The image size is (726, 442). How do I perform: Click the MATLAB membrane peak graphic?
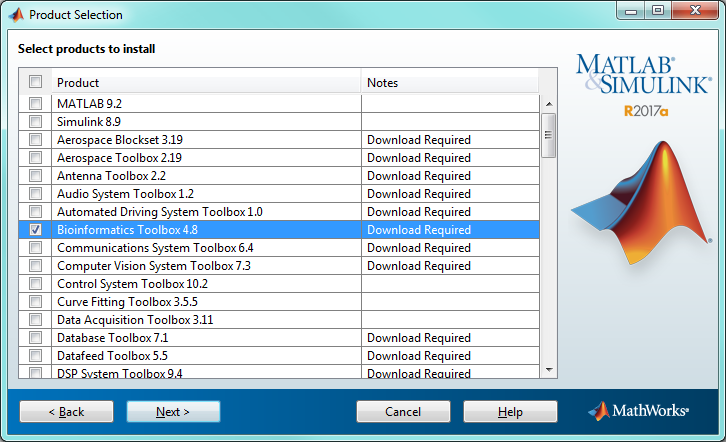coord(642,203)
